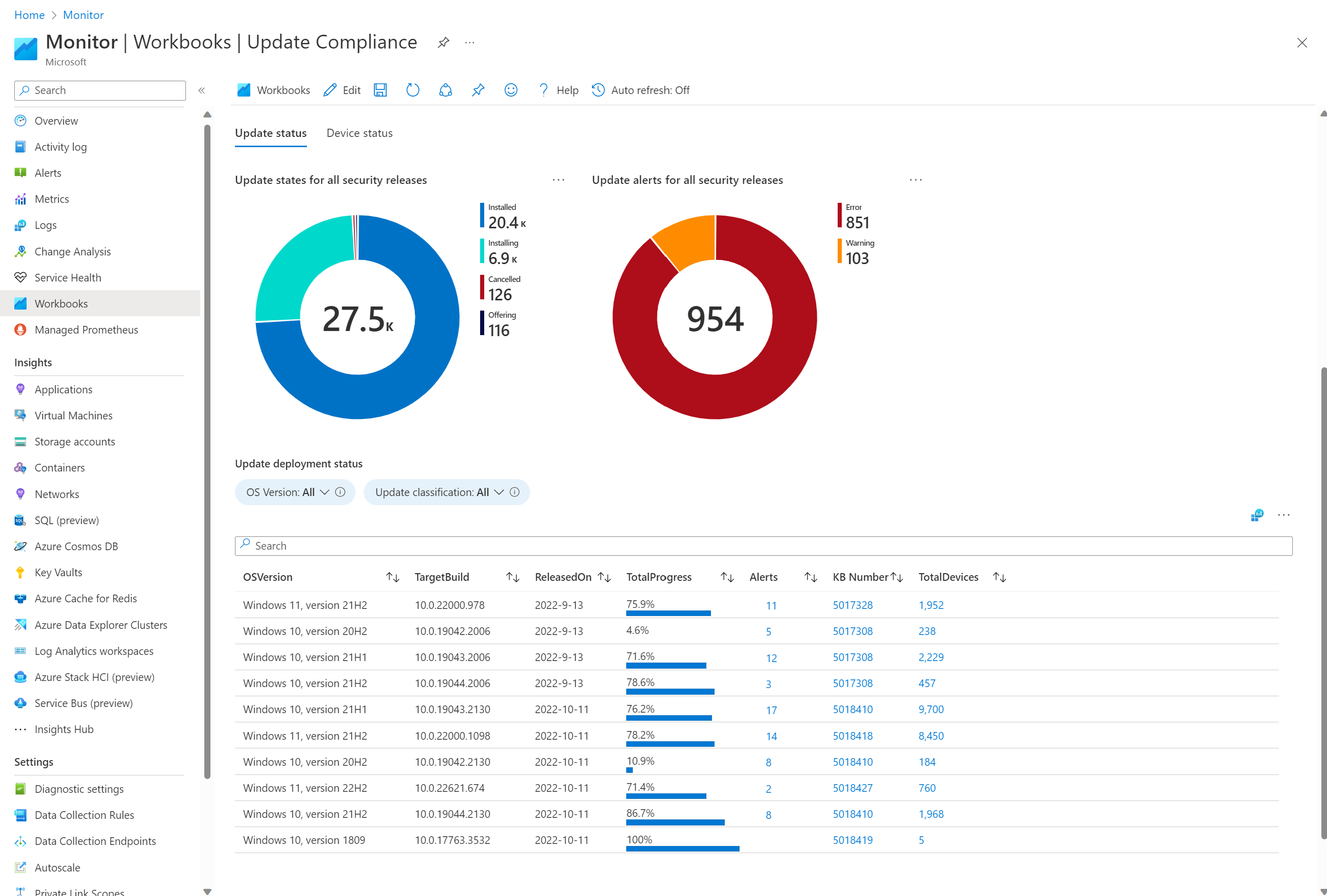Viewport: 1327px width, 896px height.
Task: Pin the page using header pin icon
Action: point(443,43)
